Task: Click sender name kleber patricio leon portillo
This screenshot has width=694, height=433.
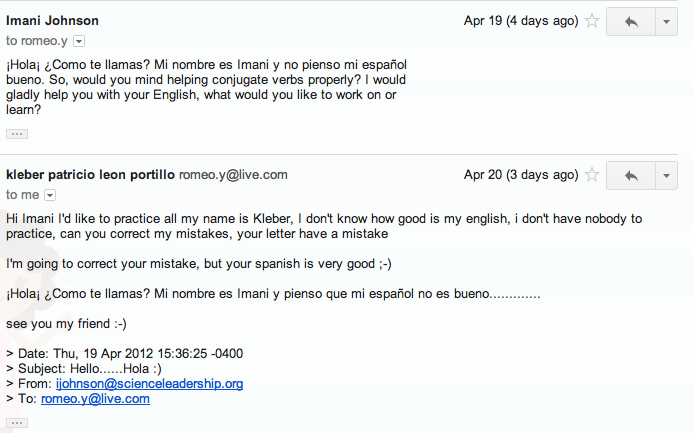Action: pyautogui.click(x=90, y=174)
